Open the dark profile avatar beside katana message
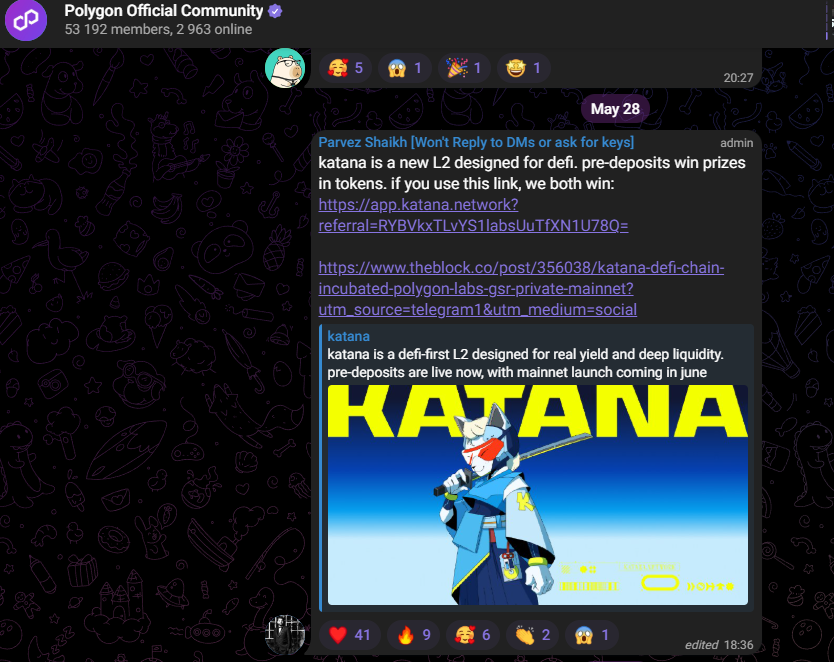 point(285,634)
